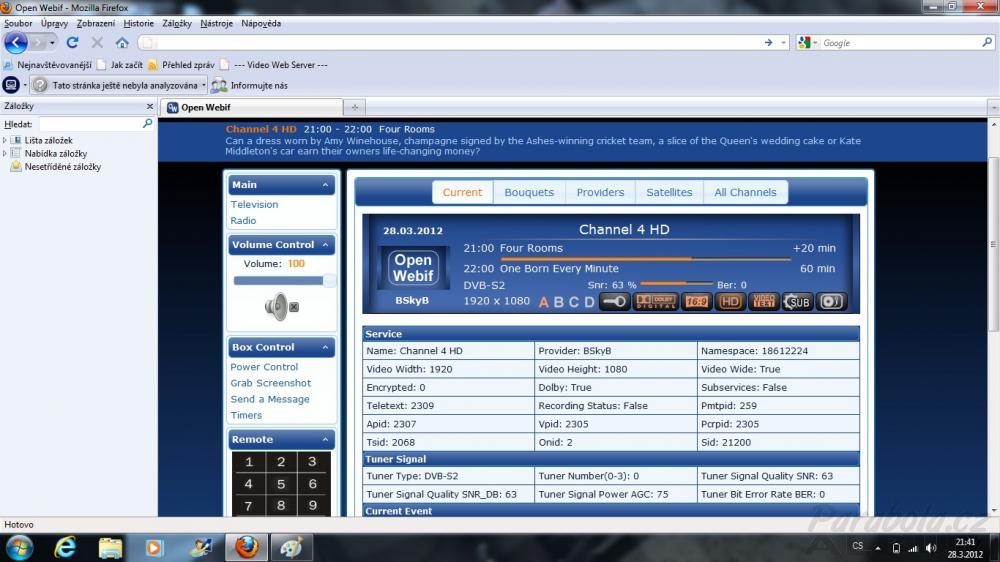Image resolution: width=1000 pixels, height=562 pixels.
Task: Click the bookmarks sidebar search magnifier
Action: pyautogui.click(x=147, y=123)
